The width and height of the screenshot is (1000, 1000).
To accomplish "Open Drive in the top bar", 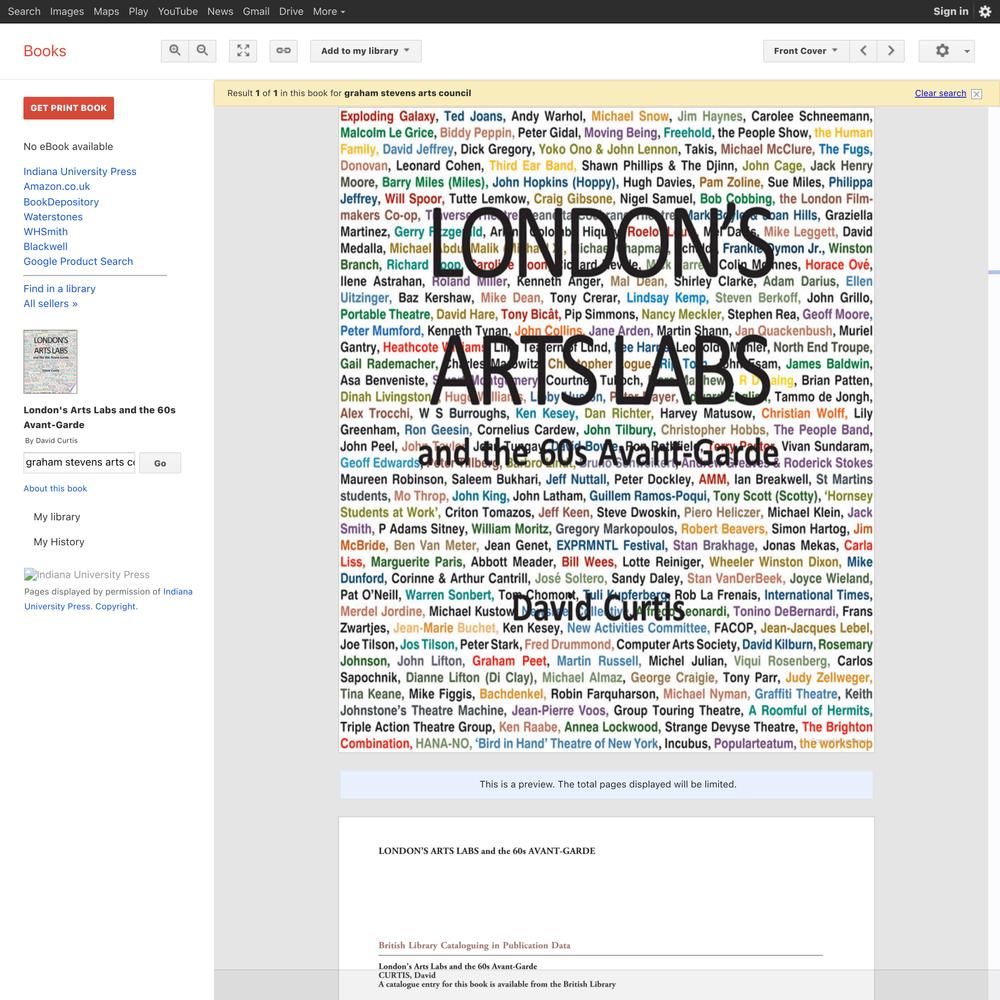I will point(291,11).
